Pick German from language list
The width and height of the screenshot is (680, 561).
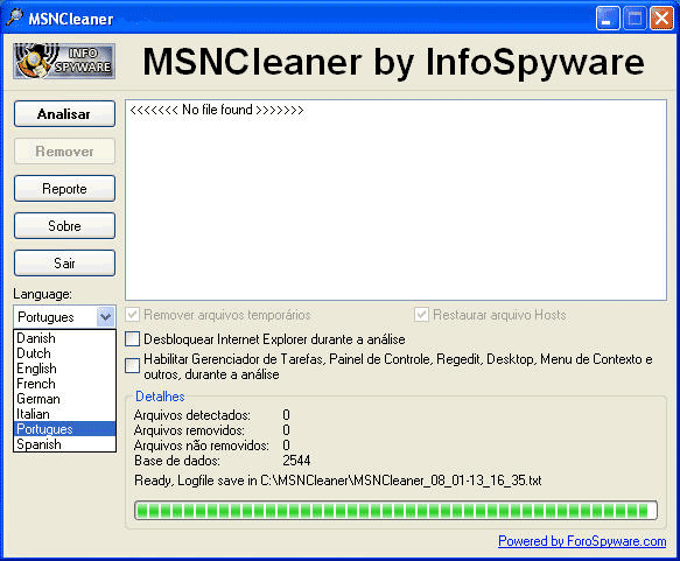click(x=65, y=398)
